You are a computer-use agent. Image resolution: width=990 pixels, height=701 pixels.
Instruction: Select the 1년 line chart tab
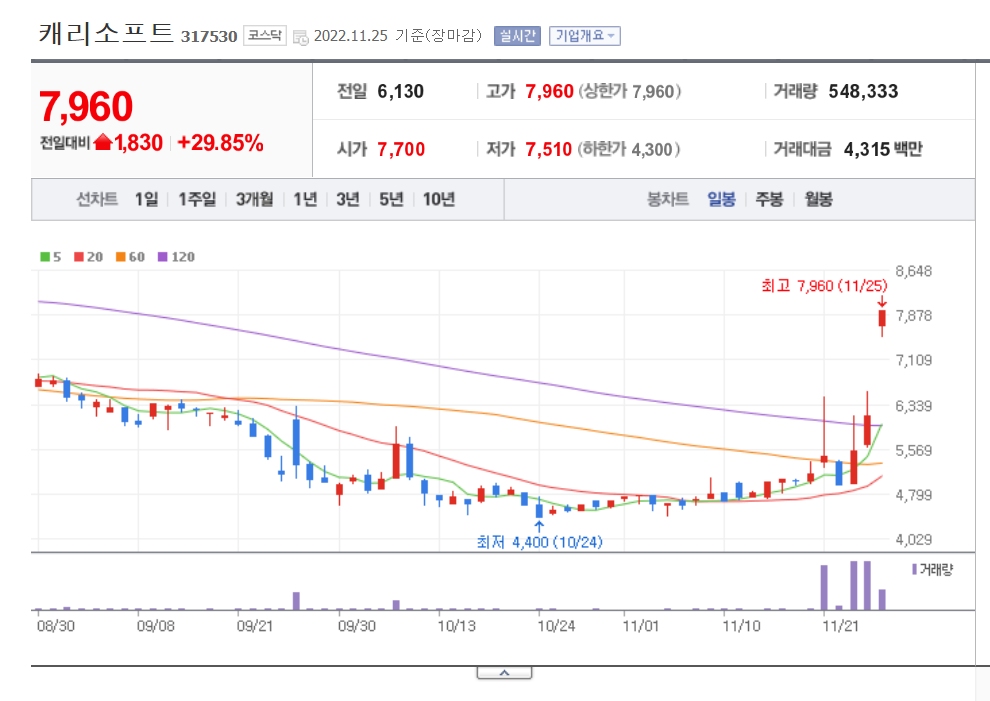305,200
